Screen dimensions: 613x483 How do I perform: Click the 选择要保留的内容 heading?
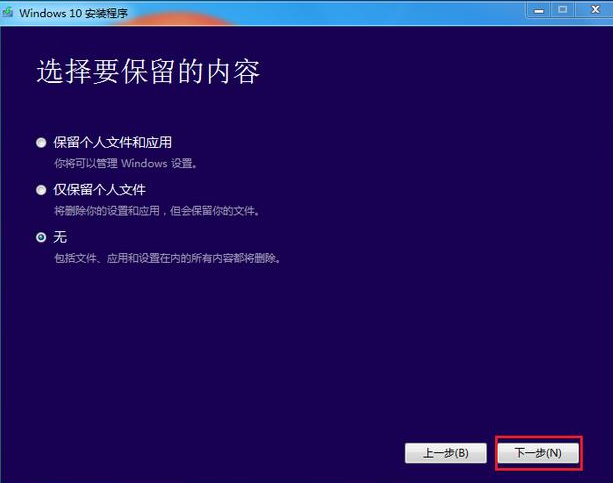point(148,72)
